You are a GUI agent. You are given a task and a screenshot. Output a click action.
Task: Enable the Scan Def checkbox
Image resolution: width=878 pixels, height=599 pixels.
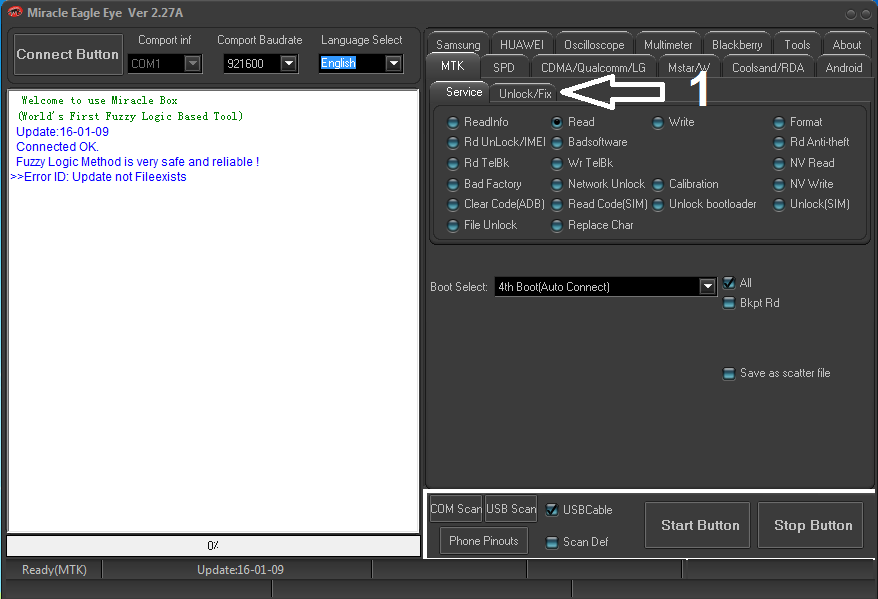552,542
